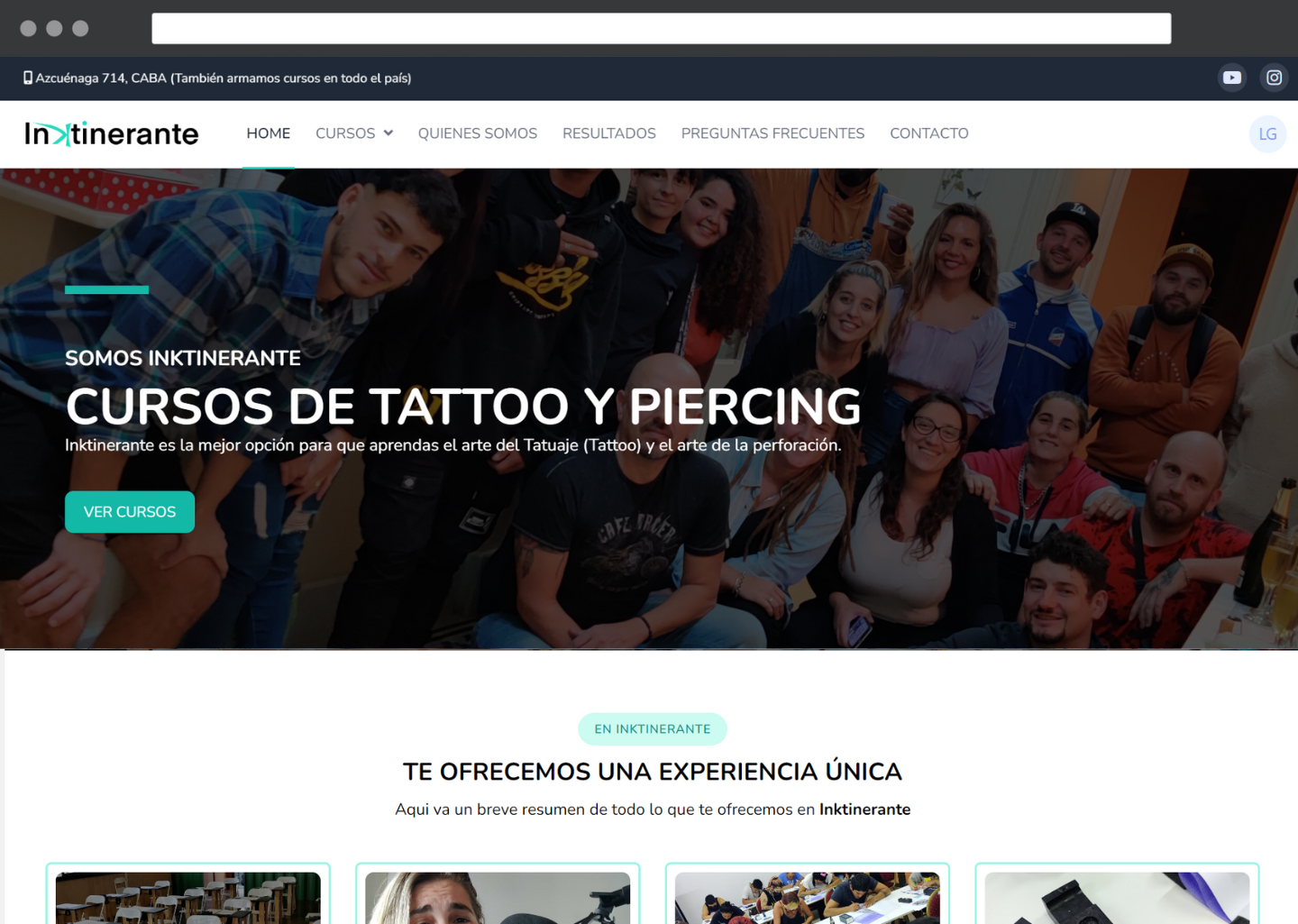Open the students drawing card image

807,897
